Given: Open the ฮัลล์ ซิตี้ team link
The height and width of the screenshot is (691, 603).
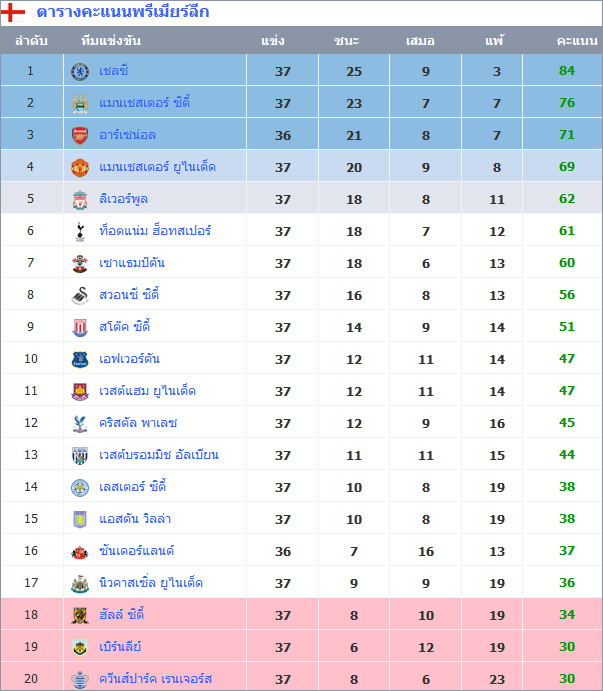Looking at the screenshot, I should click(122, 615).
